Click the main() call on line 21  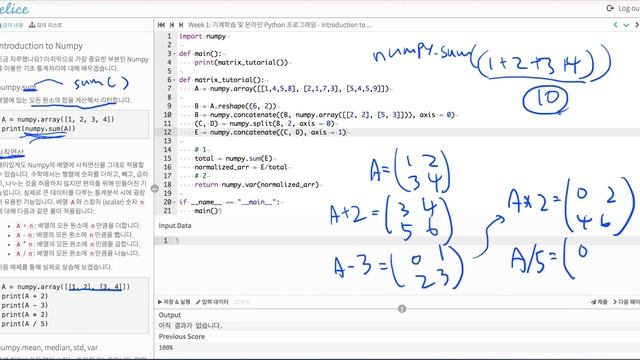point(207,211)
